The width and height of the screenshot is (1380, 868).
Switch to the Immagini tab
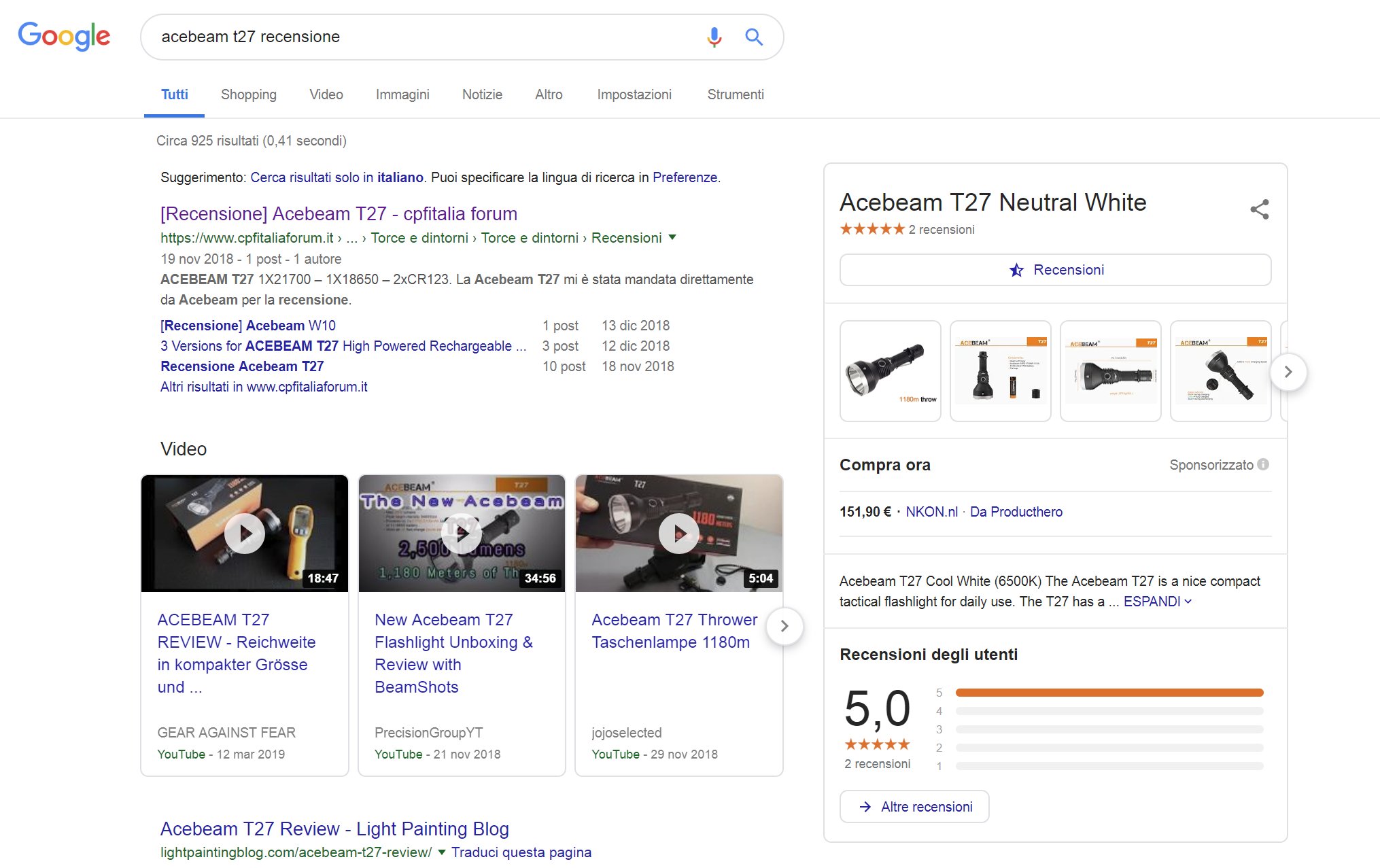click(402, 94)
